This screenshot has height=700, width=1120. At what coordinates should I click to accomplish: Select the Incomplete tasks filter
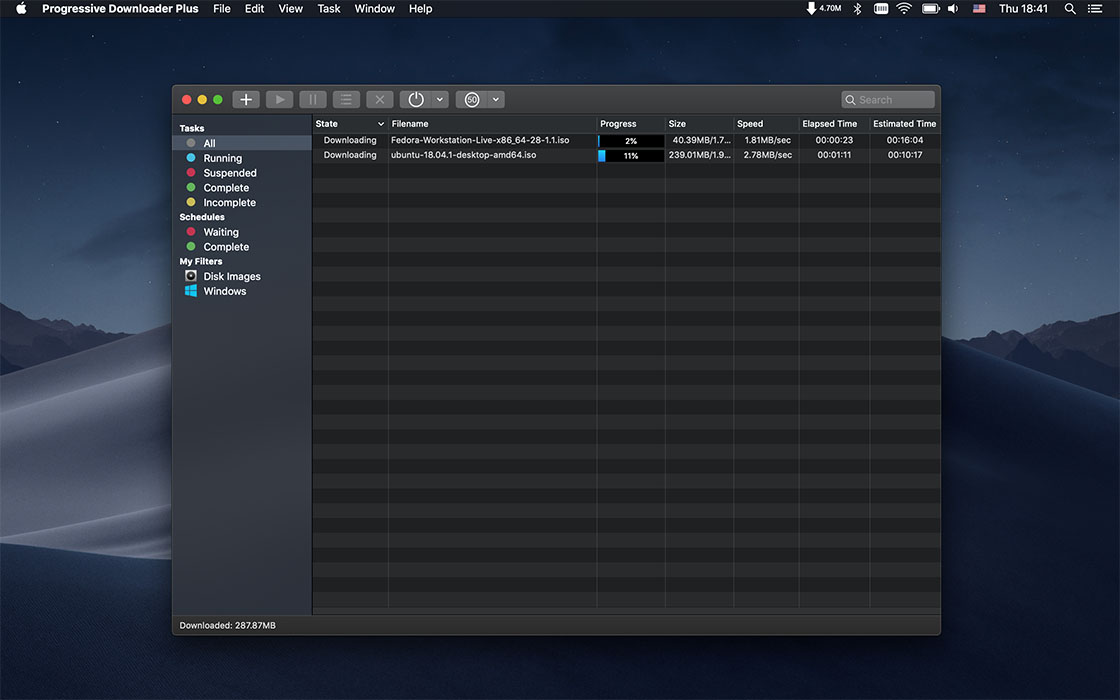point(229,203)
